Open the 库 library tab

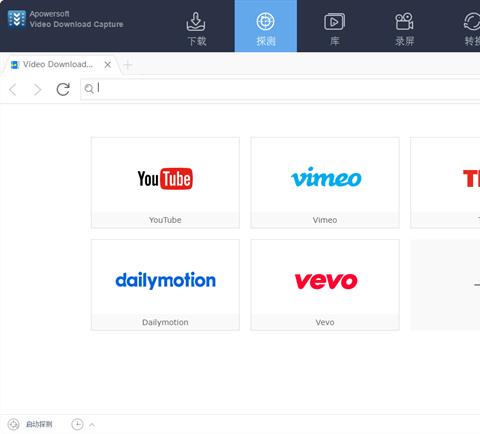pos(334,28)
